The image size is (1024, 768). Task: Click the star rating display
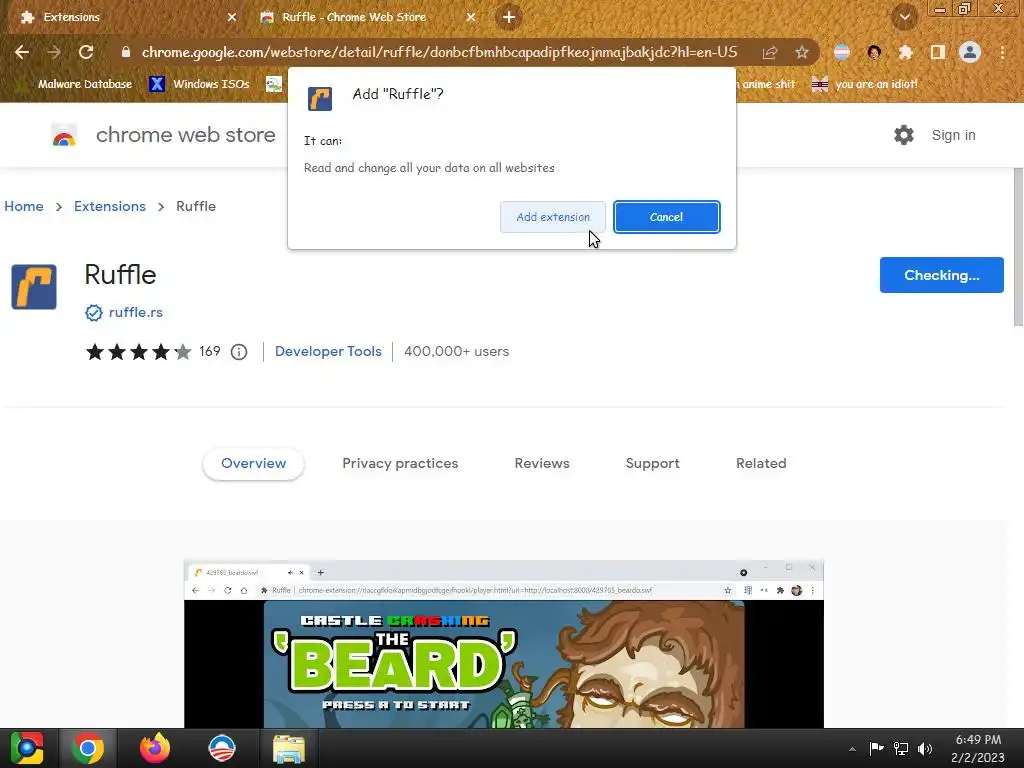coord(138,352)
